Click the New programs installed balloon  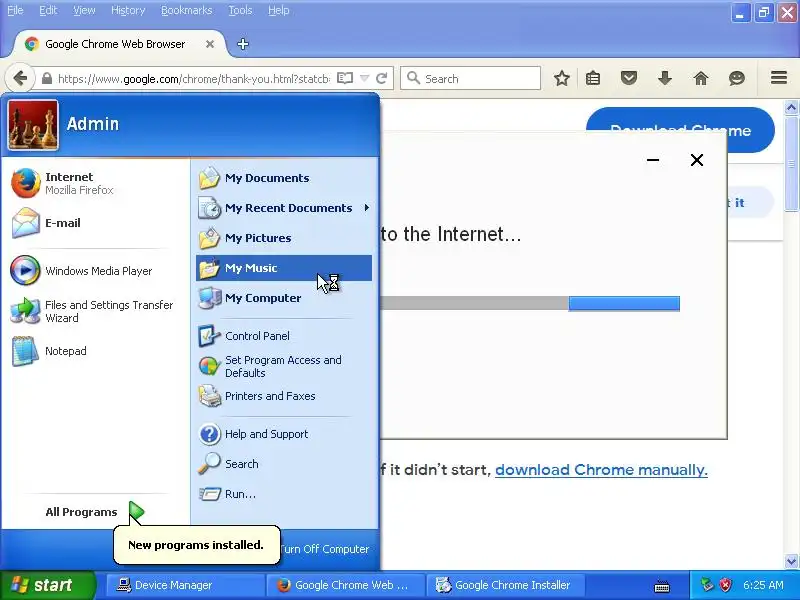pos(196,545)
